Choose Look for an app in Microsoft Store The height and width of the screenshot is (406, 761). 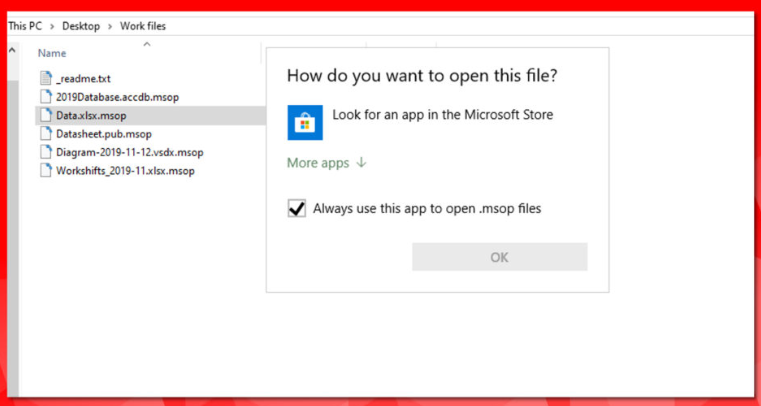point(442,115)
